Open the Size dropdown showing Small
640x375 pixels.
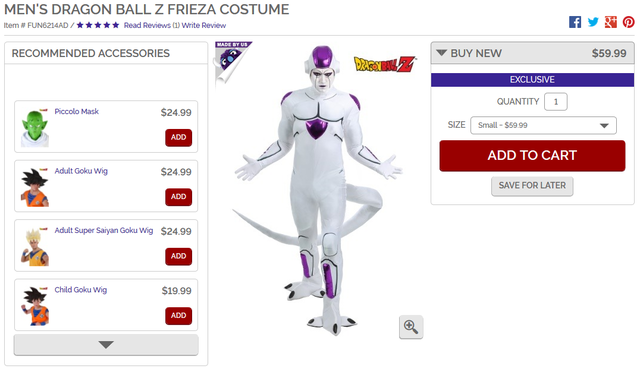pyautogui.click(x=543, y=125)
